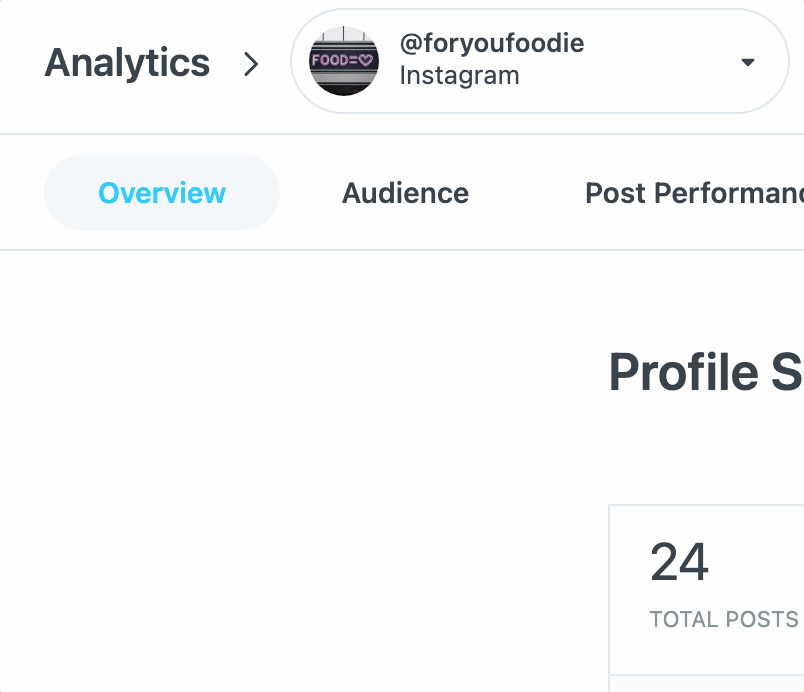This screenshot has height=692, width=804.
Task: Navigate back via the Analytics breadcrumb
Action: (126, 62)
